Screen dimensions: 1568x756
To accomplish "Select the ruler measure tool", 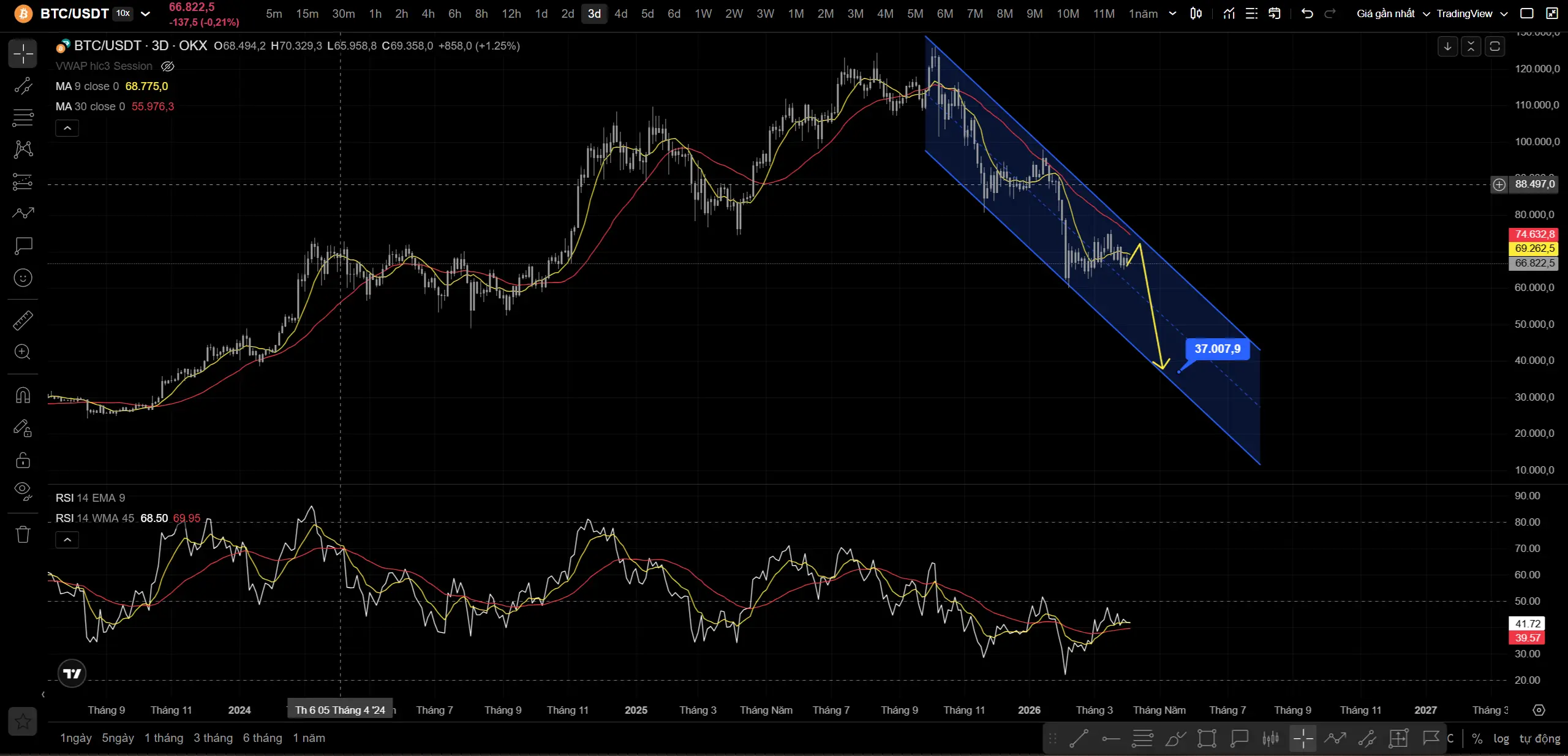I will (23, 320).
